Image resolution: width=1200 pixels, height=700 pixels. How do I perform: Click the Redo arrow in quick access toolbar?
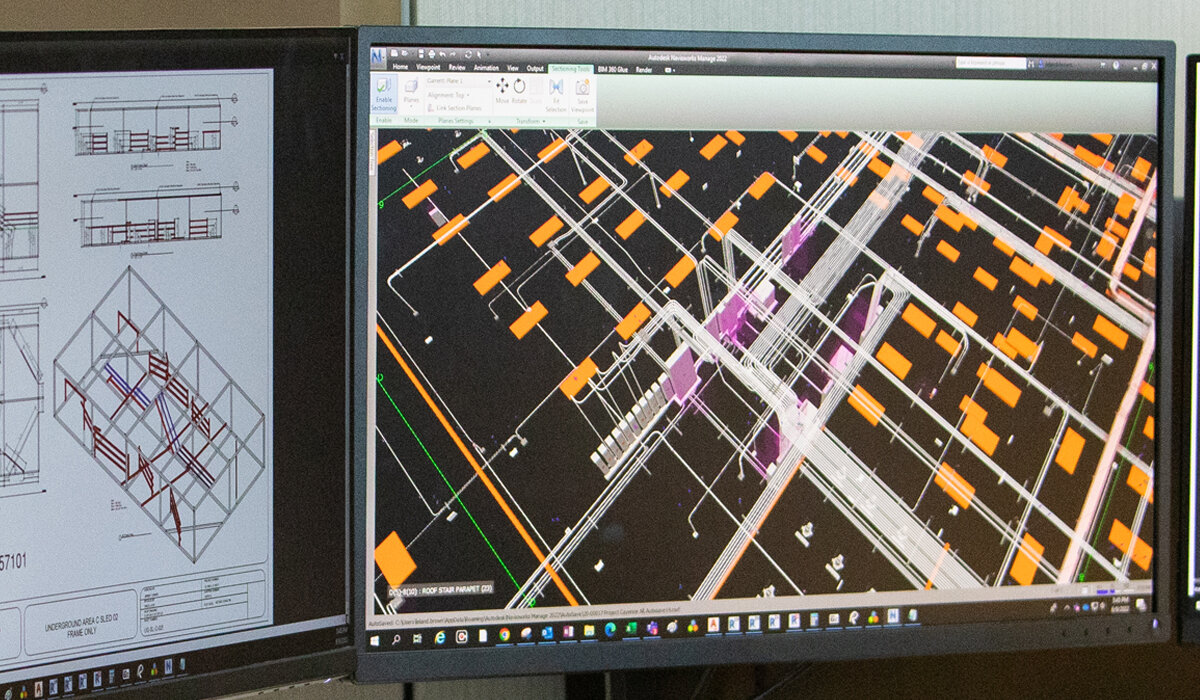(x=452, y=52)
